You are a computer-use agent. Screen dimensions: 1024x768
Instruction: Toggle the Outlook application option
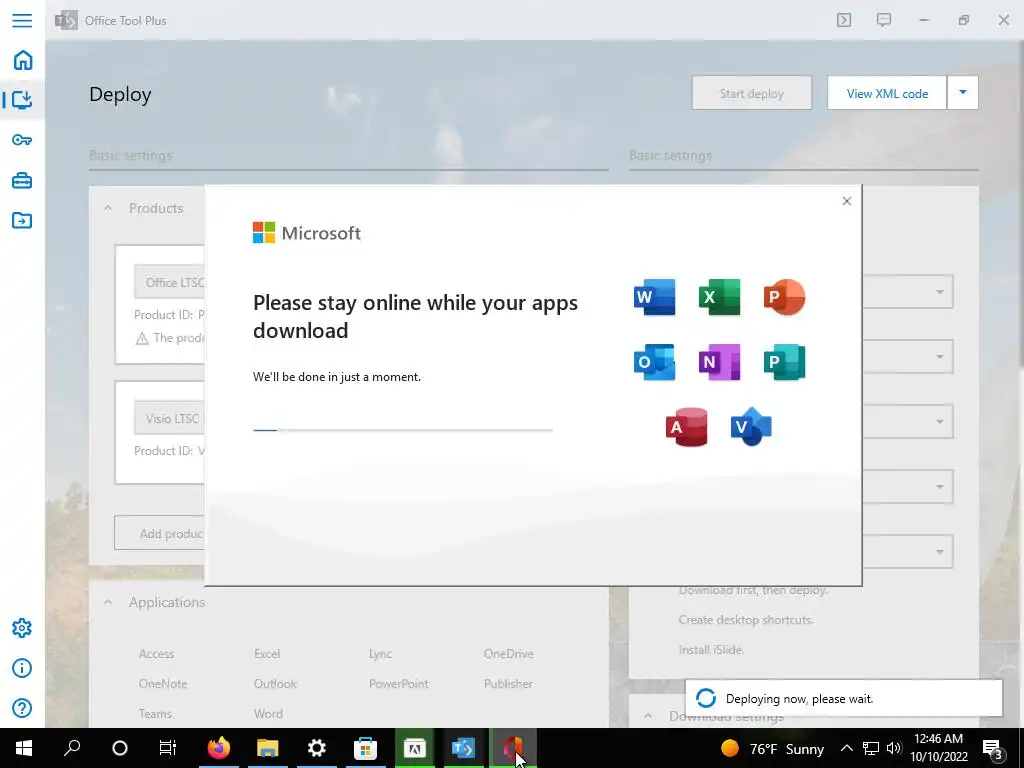(275, 684)
